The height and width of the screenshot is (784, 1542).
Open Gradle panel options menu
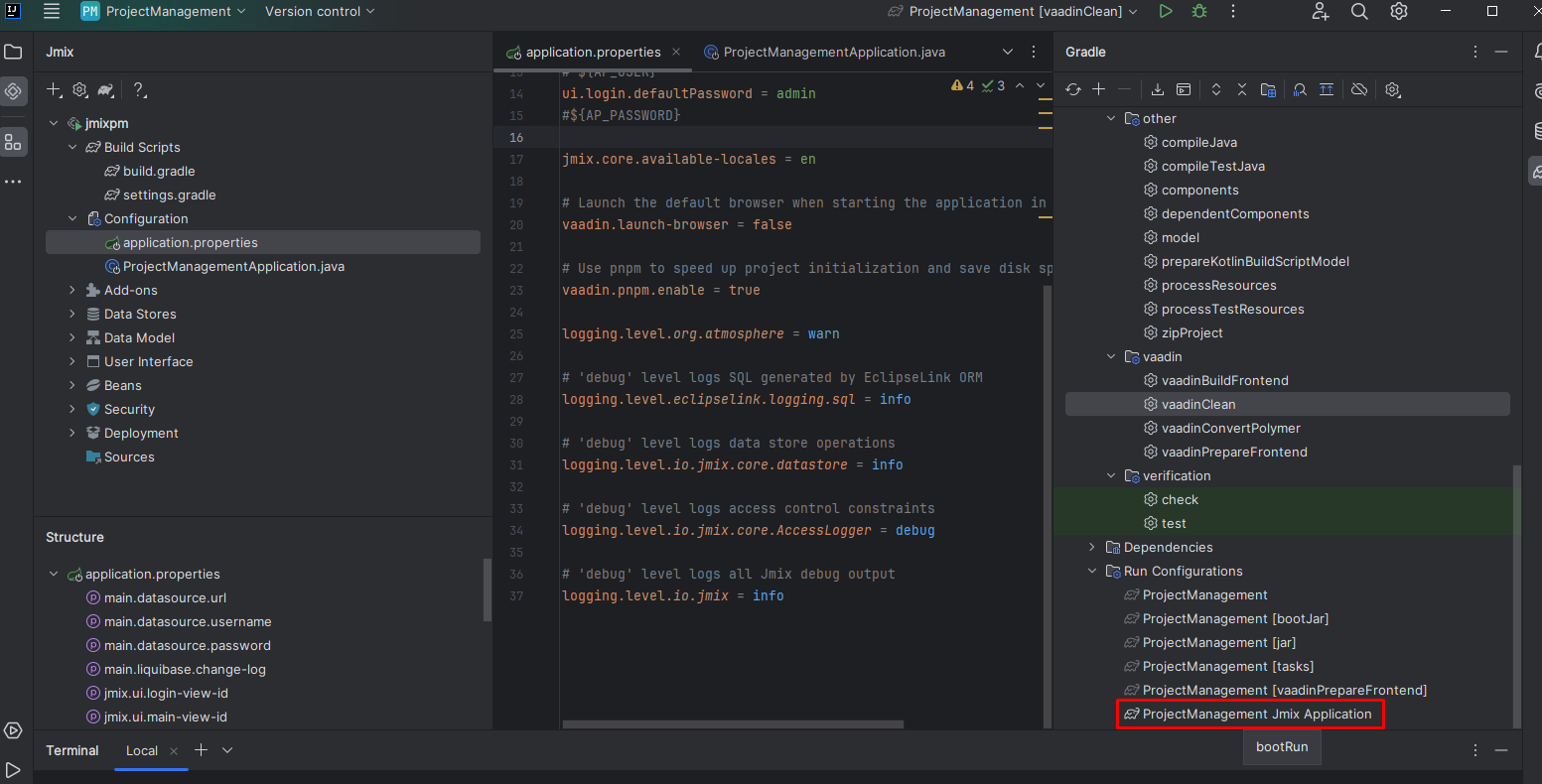click(1475, 52)
